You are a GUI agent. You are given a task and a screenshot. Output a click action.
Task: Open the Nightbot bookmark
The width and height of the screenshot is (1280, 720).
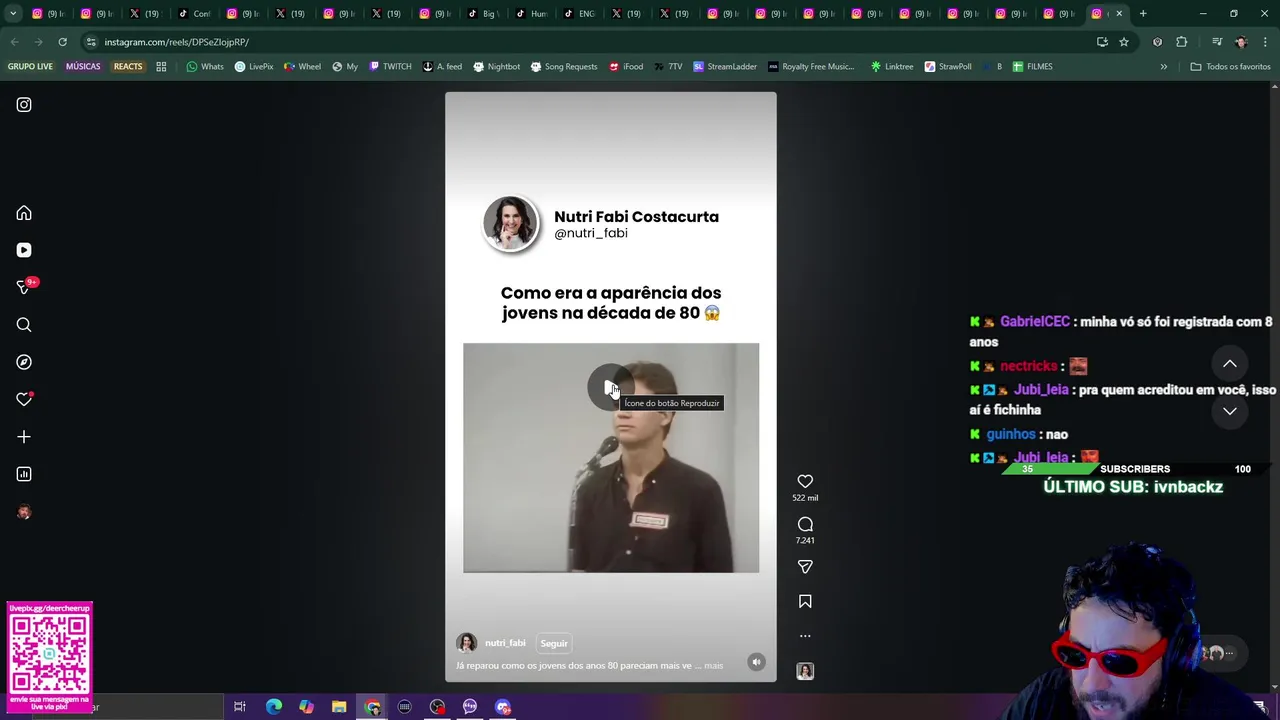point(496,67)
